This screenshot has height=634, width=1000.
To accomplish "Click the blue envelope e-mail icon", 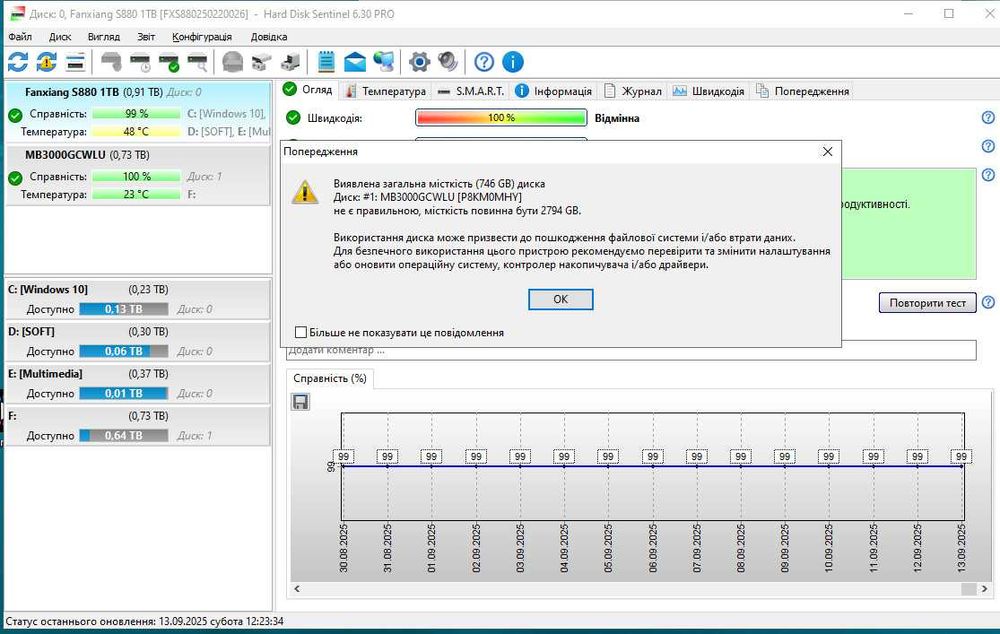I will [x=355, y=62].
